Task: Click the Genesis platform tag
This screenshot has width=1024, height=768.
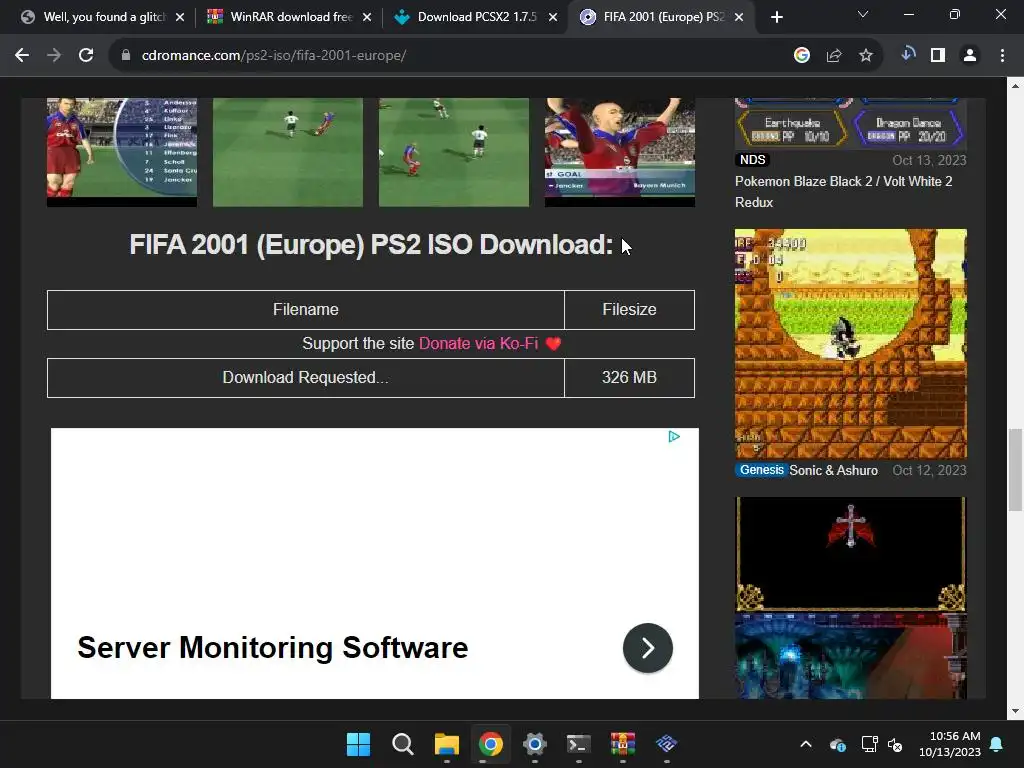Action: point(761,470)
